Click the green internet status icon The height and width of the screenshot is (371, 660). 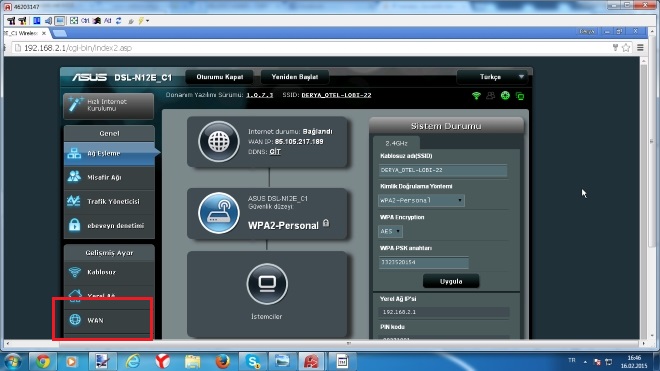tap(505, 96)
